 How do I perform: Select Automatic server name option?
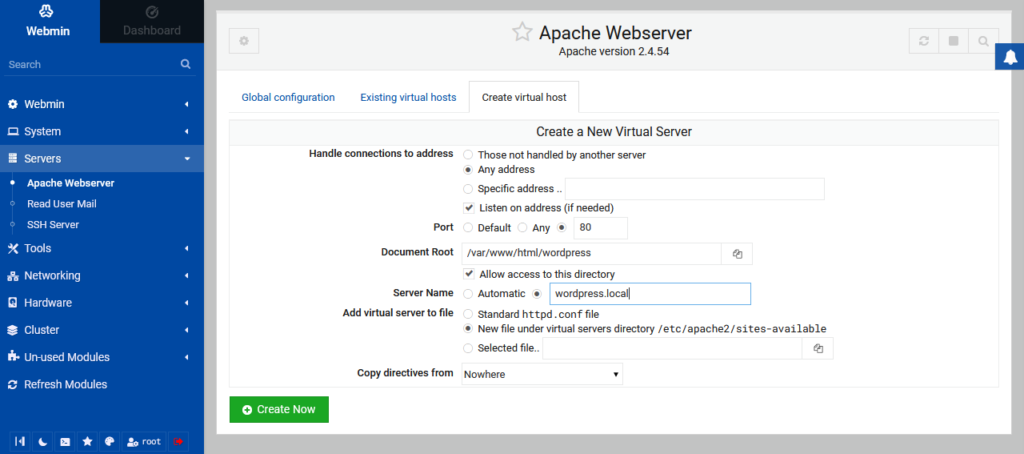point(468,294)
